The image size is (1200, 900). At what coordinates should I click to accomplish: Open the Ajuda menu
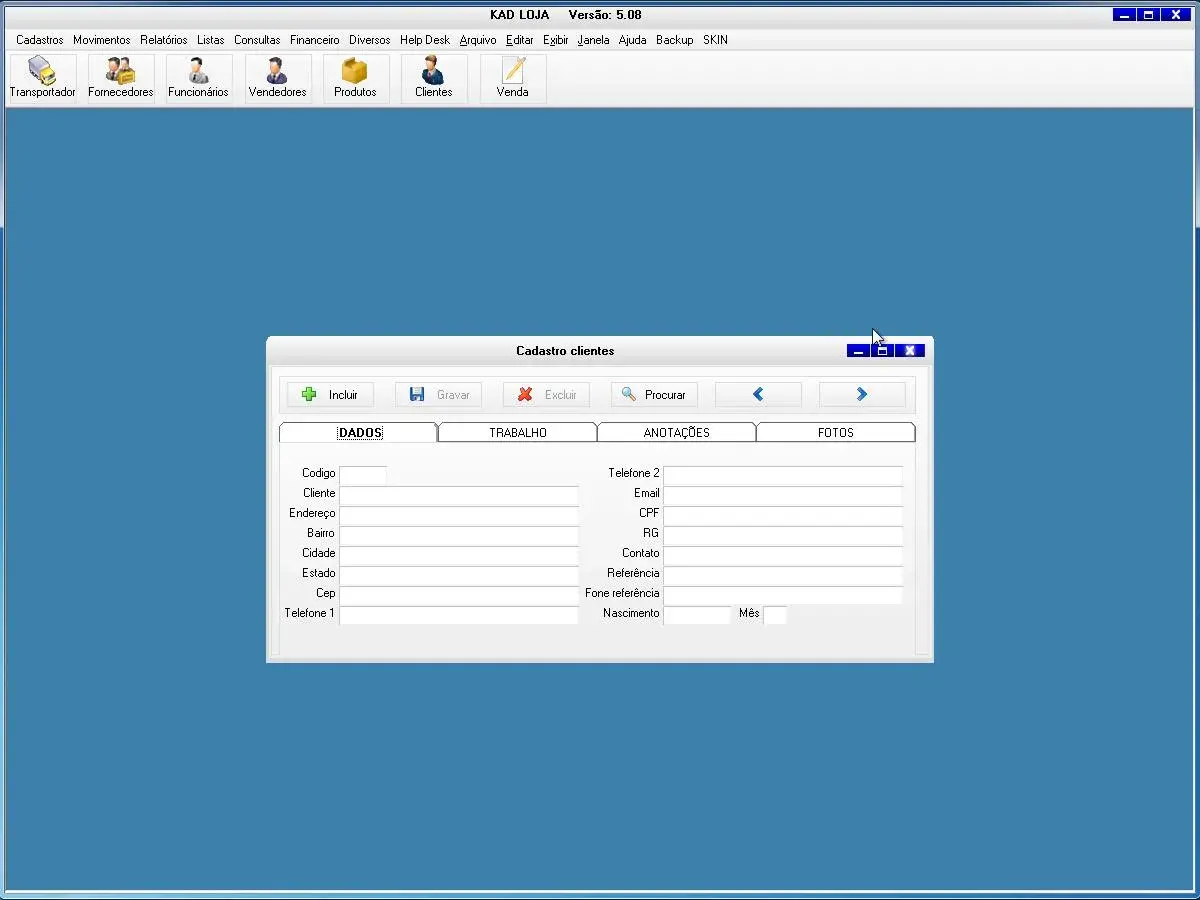[x=633, y=40]
